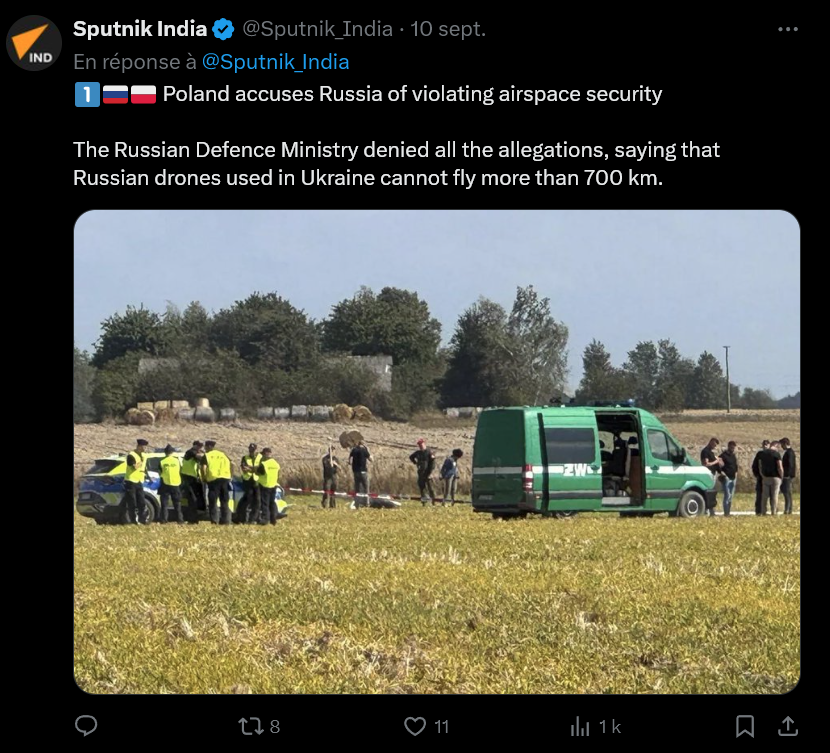Click the repost count 8

[x=275, y=727]
